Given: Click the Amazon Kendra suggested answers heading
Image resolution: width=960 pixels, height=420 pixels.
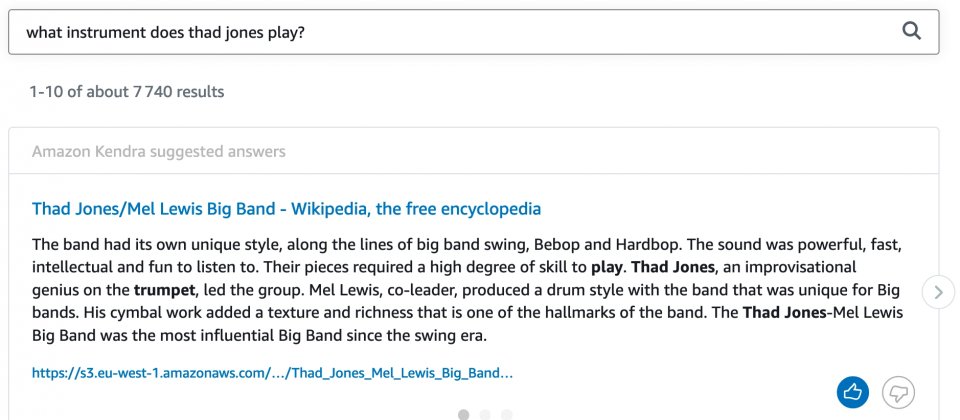Looking at the screenshot, I should [159, 151].
